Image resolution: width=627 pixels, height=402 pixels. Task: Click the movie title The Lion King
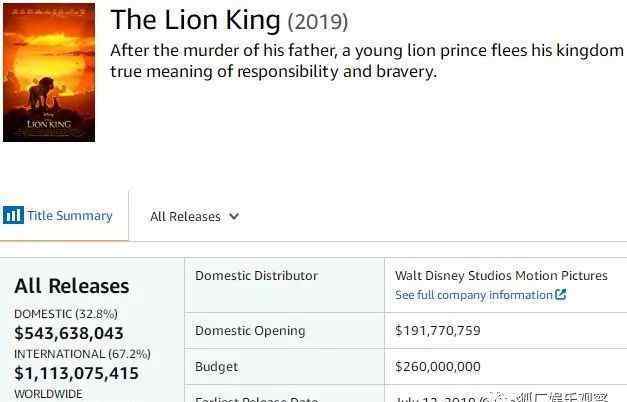195,20
